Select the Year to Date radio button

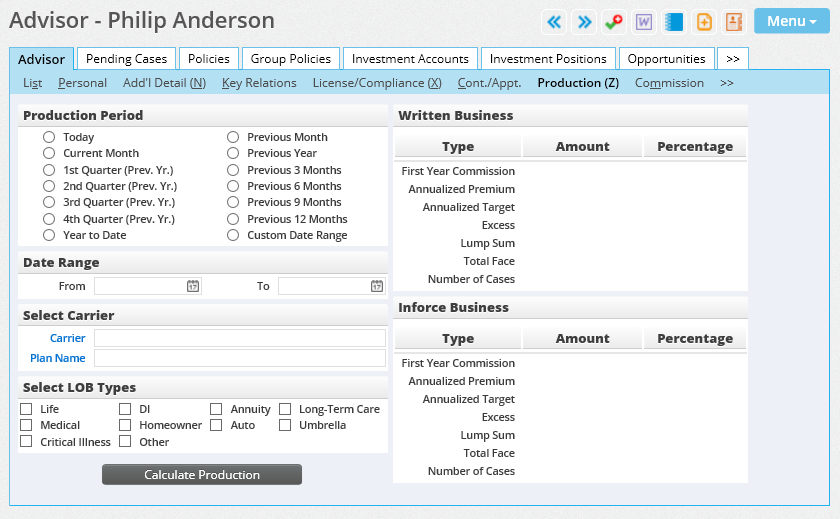click(x=49, y=235)
